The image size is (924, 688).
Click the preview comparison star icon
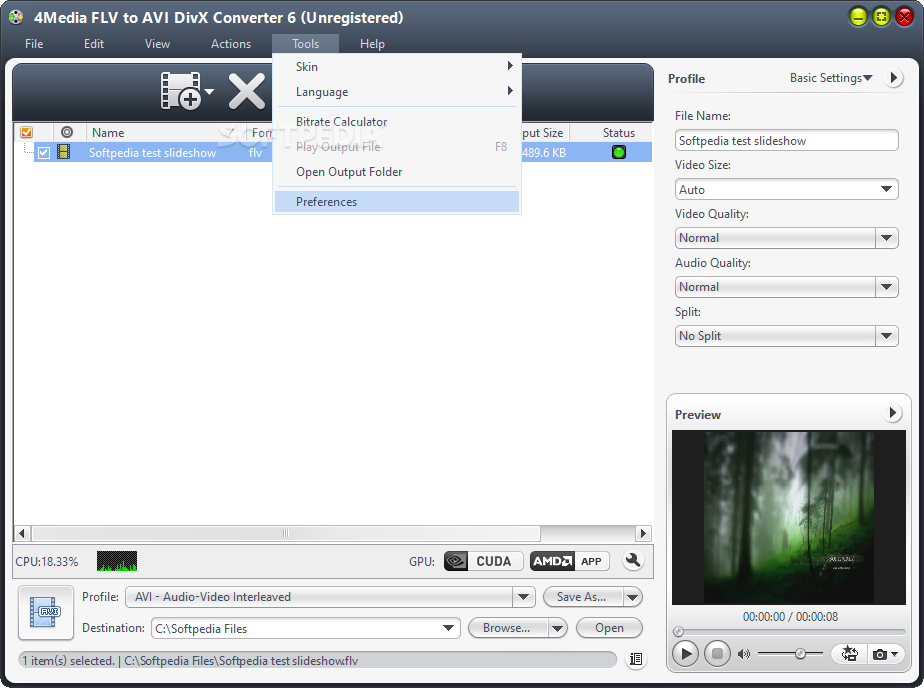click(849, 654)
